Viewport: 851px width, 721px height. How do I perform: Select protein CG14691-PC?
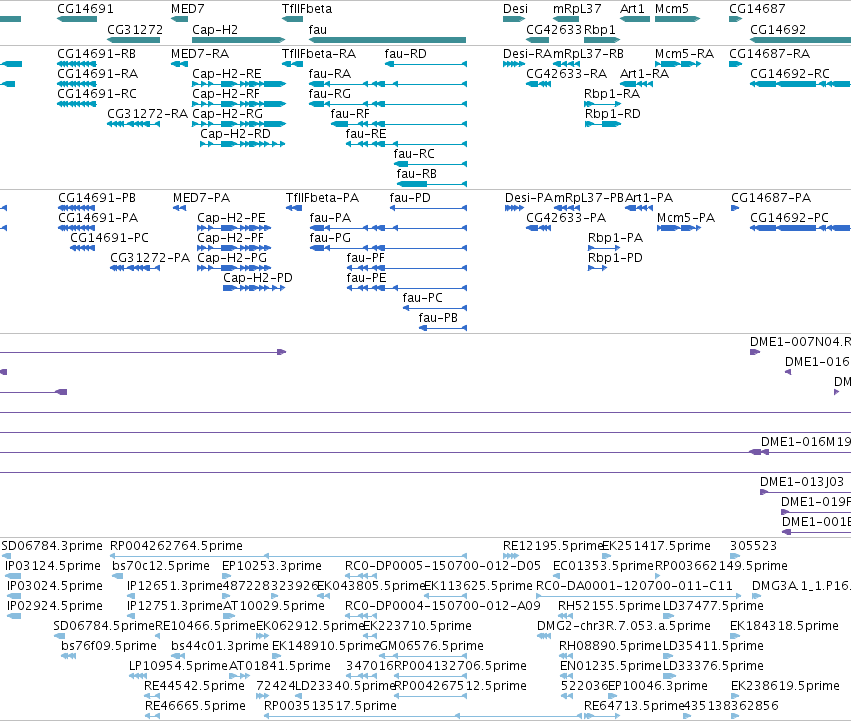click(x=82, y=248)
